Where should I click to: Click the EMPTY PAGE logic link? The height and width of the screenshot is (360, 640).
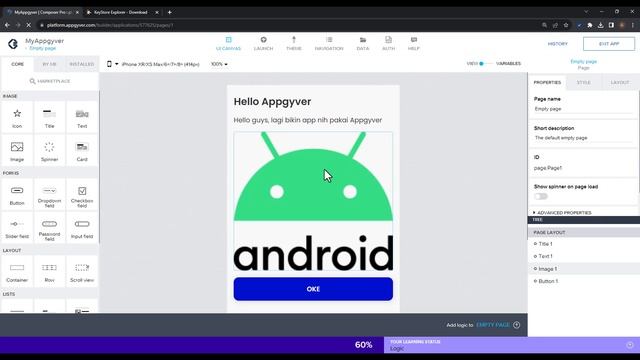(493, 325)
